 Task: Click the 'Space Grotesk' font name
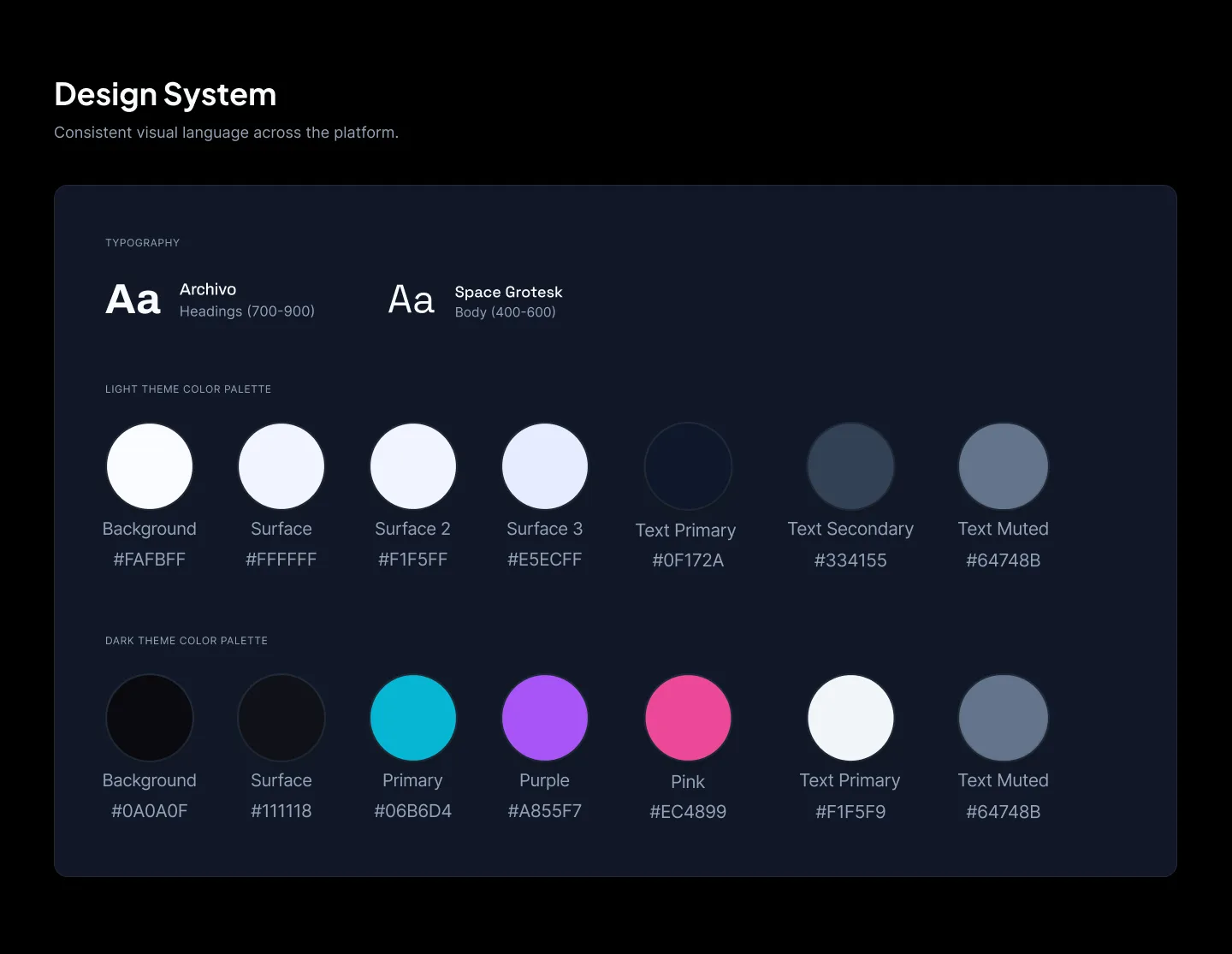click(x=509, y=292)
